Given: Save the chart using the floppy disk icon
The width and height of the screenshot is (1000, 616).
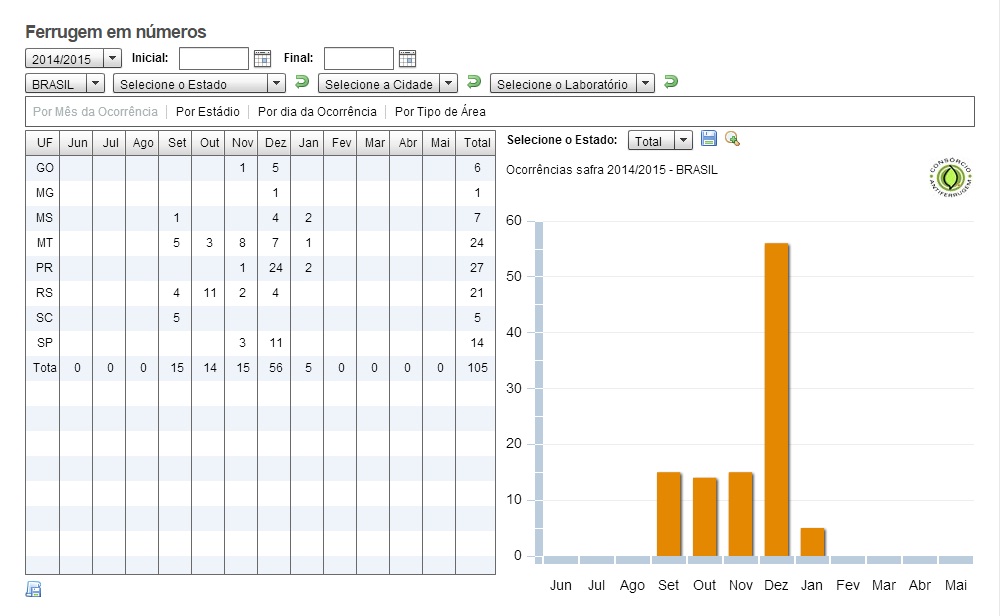Looking at the screenshot, I should pyautogui.click(x=709, y=138).
